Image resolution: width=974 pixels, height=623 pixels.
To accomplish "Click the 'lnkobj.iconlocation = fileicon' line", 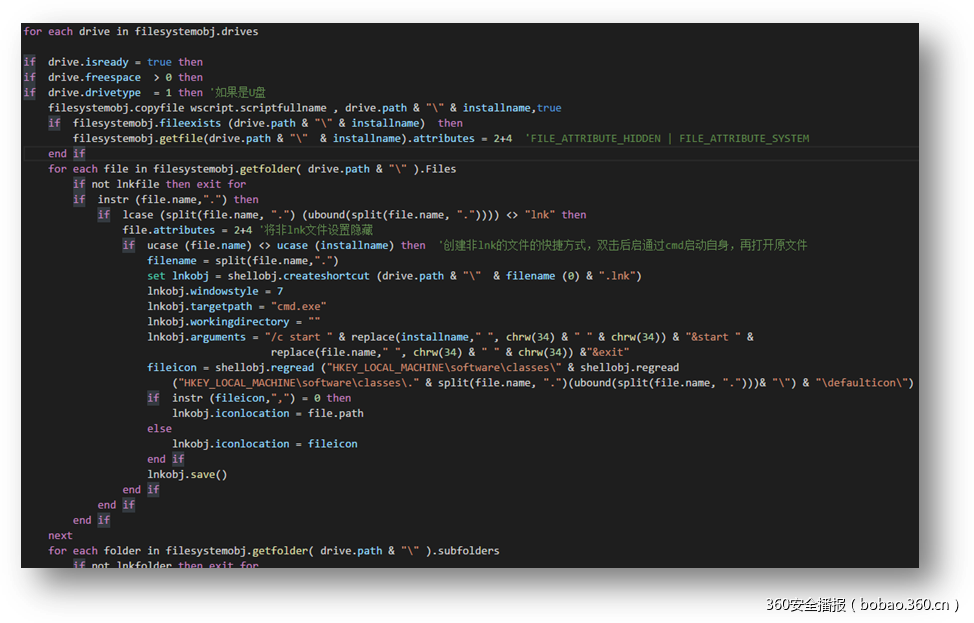I will point(265,444).
